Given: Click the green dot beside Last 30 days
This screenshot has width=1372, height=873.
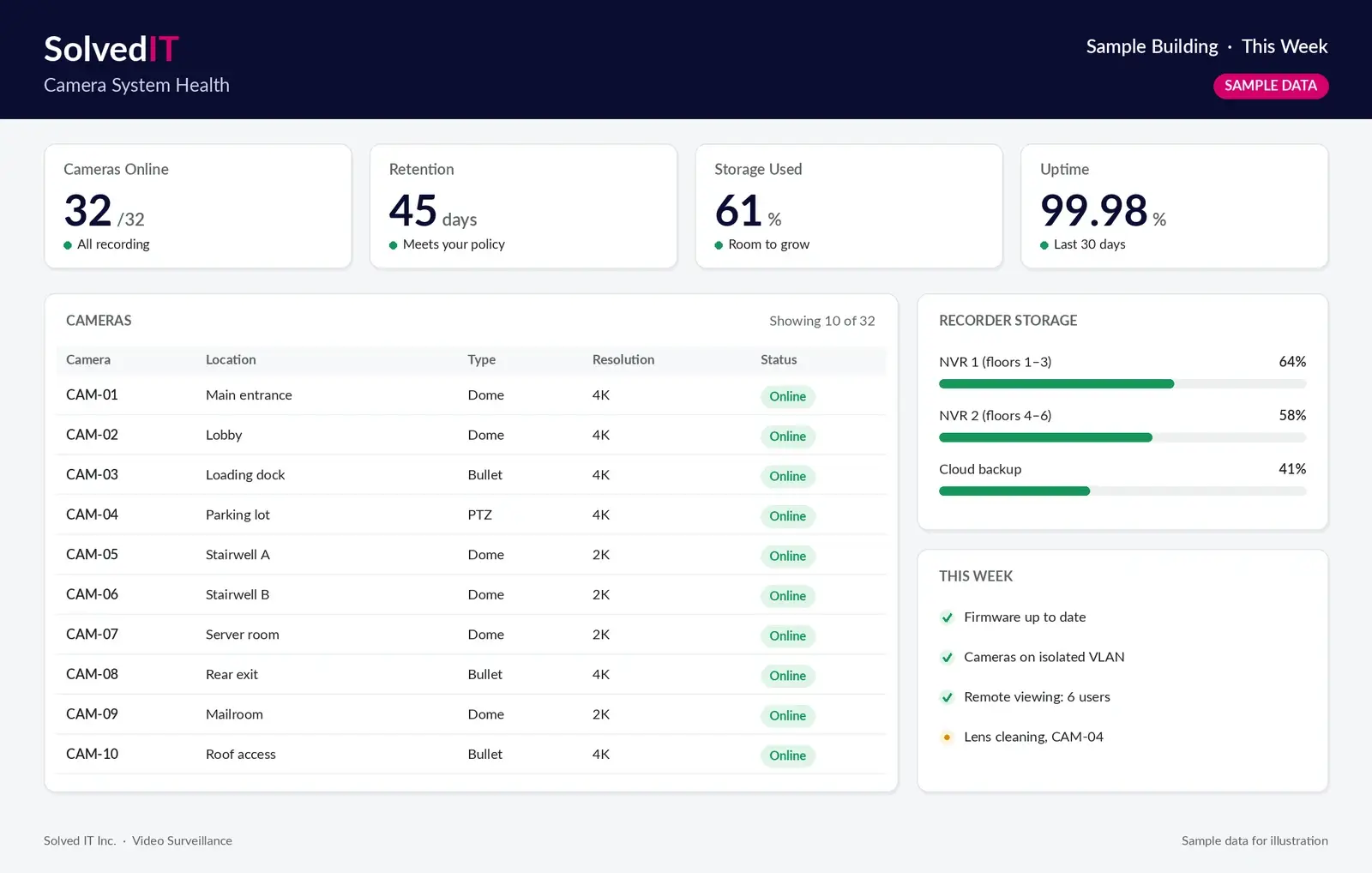Looking at the screenshot, I should point(1044,245).
